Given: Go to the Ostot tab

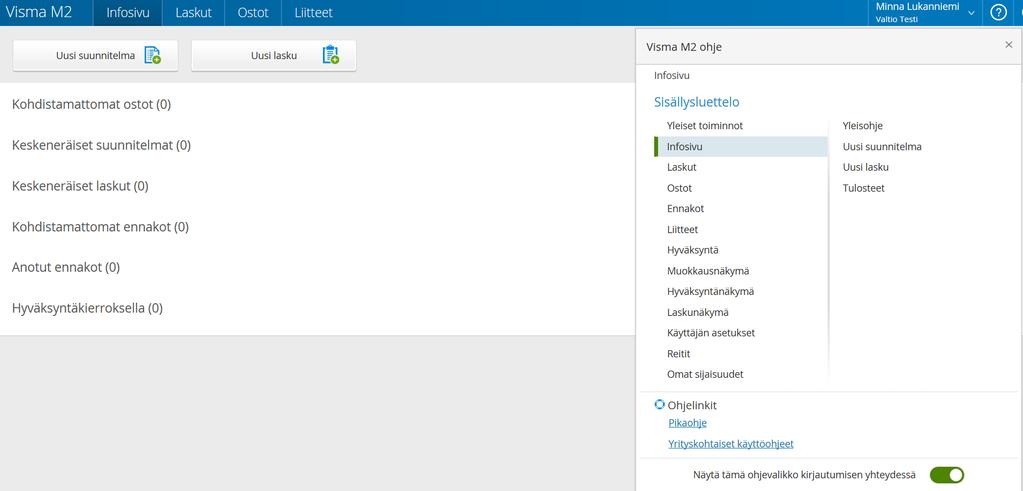Looking at the screenshot, I should coord(253,12).
